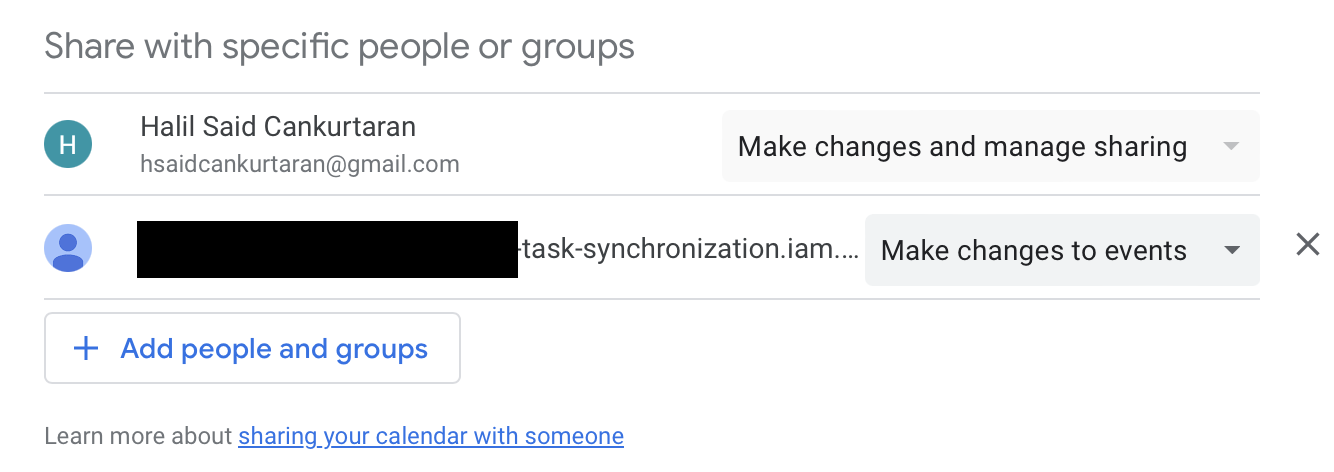Click the teal H avatar icon
The height and width of the screenshot is (472, 1334).
tap(68, 145)
